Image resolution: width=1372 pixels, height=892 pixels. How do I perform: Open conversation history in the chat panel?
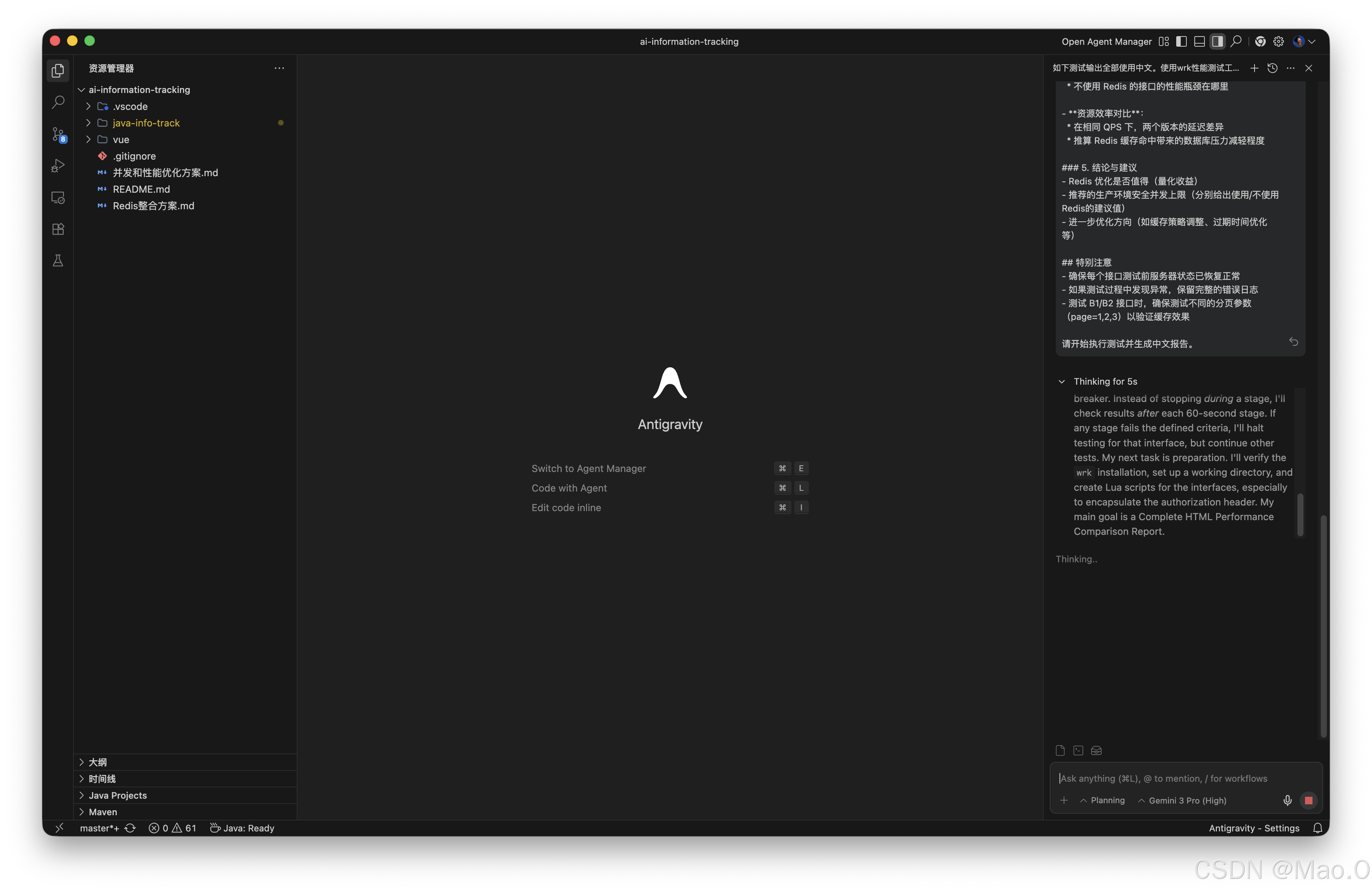pos(1272,68)
